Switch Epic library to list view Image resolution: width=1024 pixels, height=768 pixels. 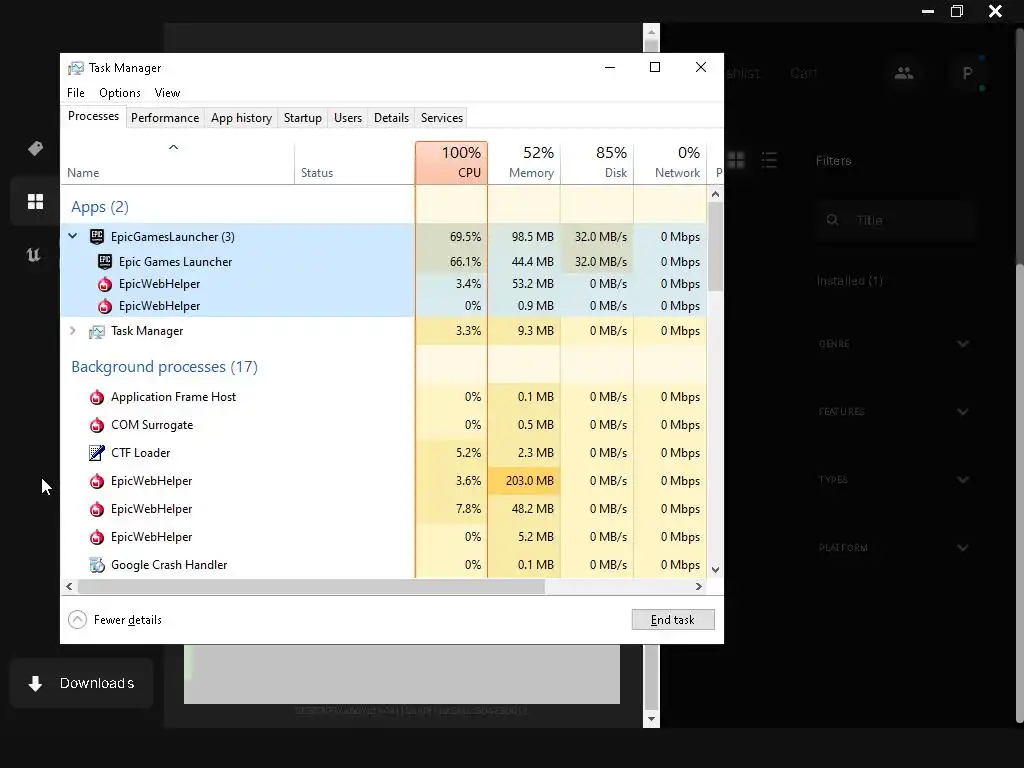pyautogui.click(x=769, y=160)
